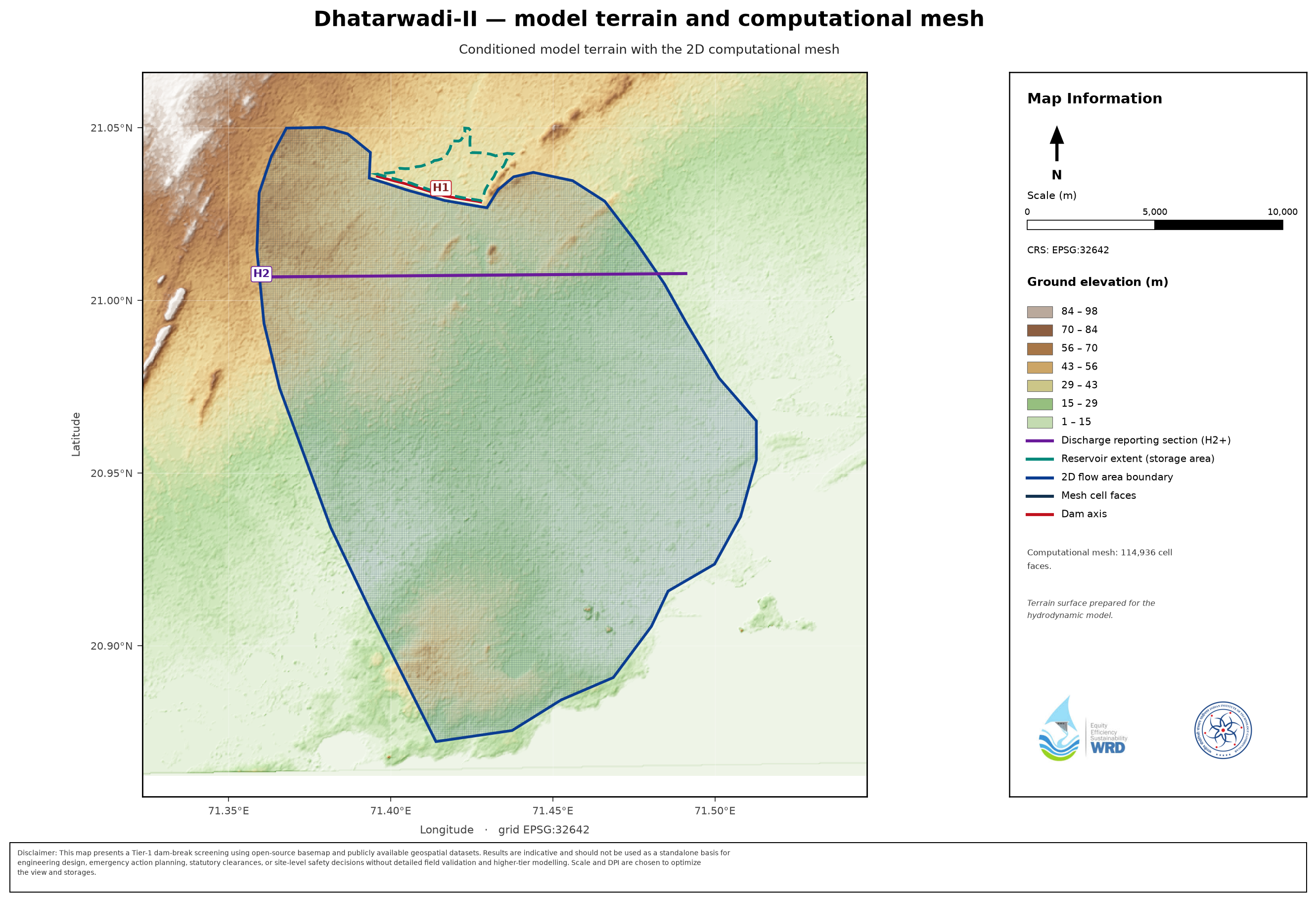Viewport: 1316px width, 902px height.
Task: Click the WRD water drop logo
Action: (1083, 729)
